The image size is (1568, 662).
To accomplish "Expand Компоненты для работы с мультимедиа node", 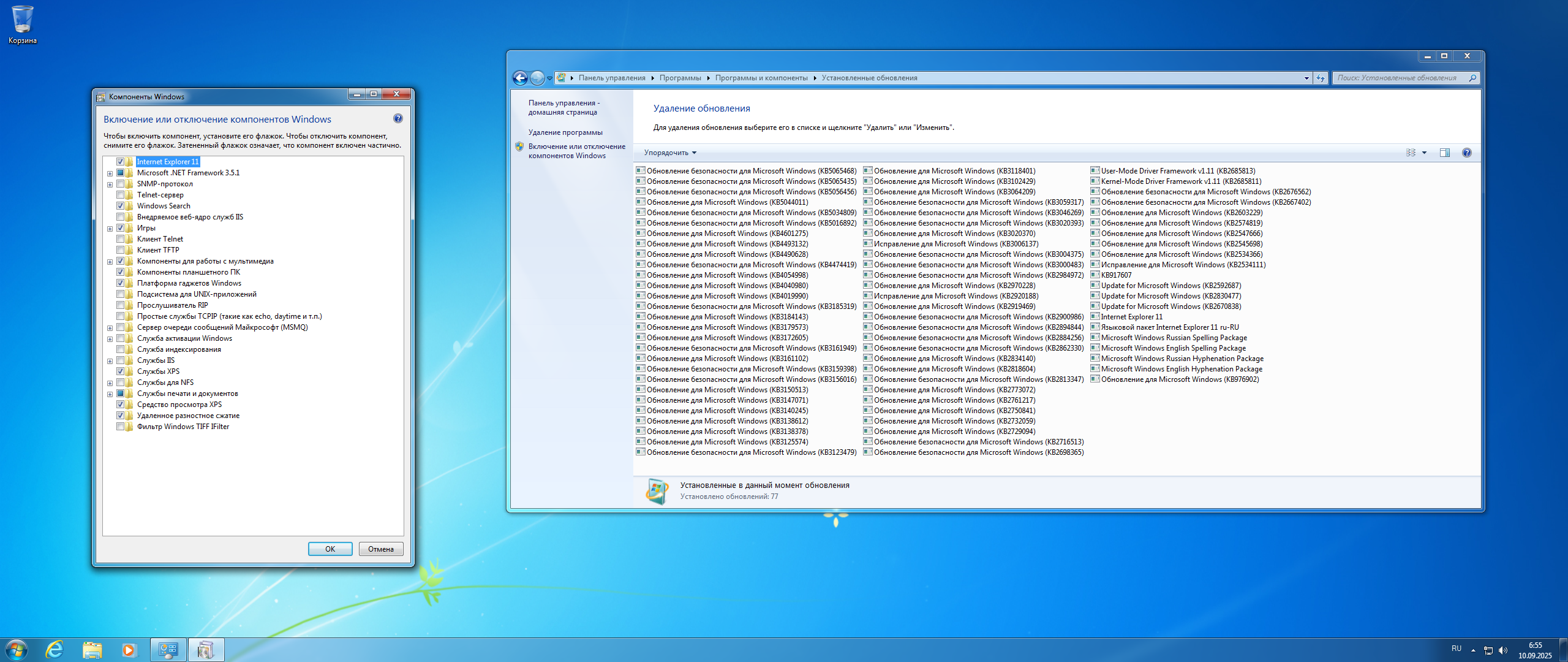I will (110, 262).
